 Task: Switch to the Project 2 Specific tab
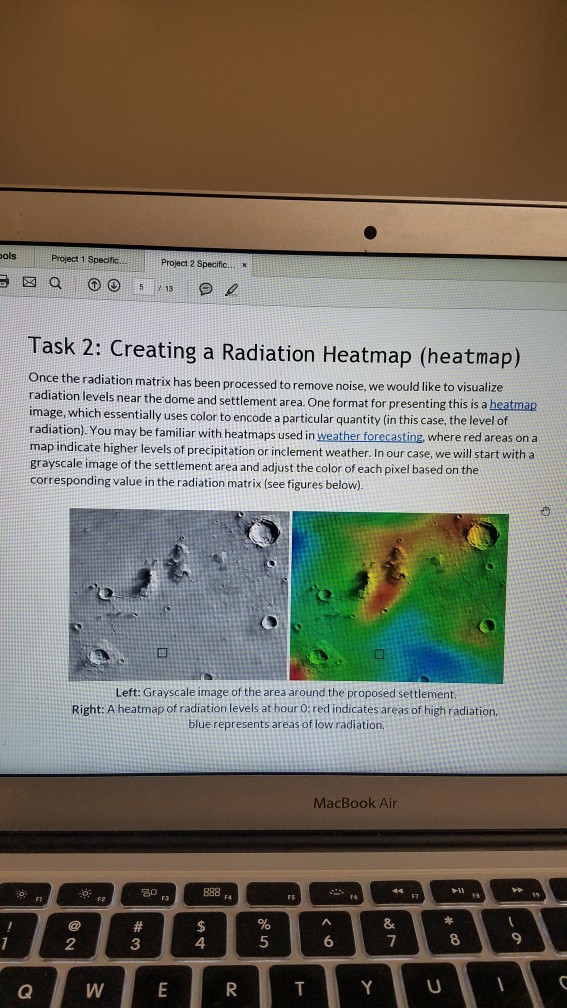[198, 264]
